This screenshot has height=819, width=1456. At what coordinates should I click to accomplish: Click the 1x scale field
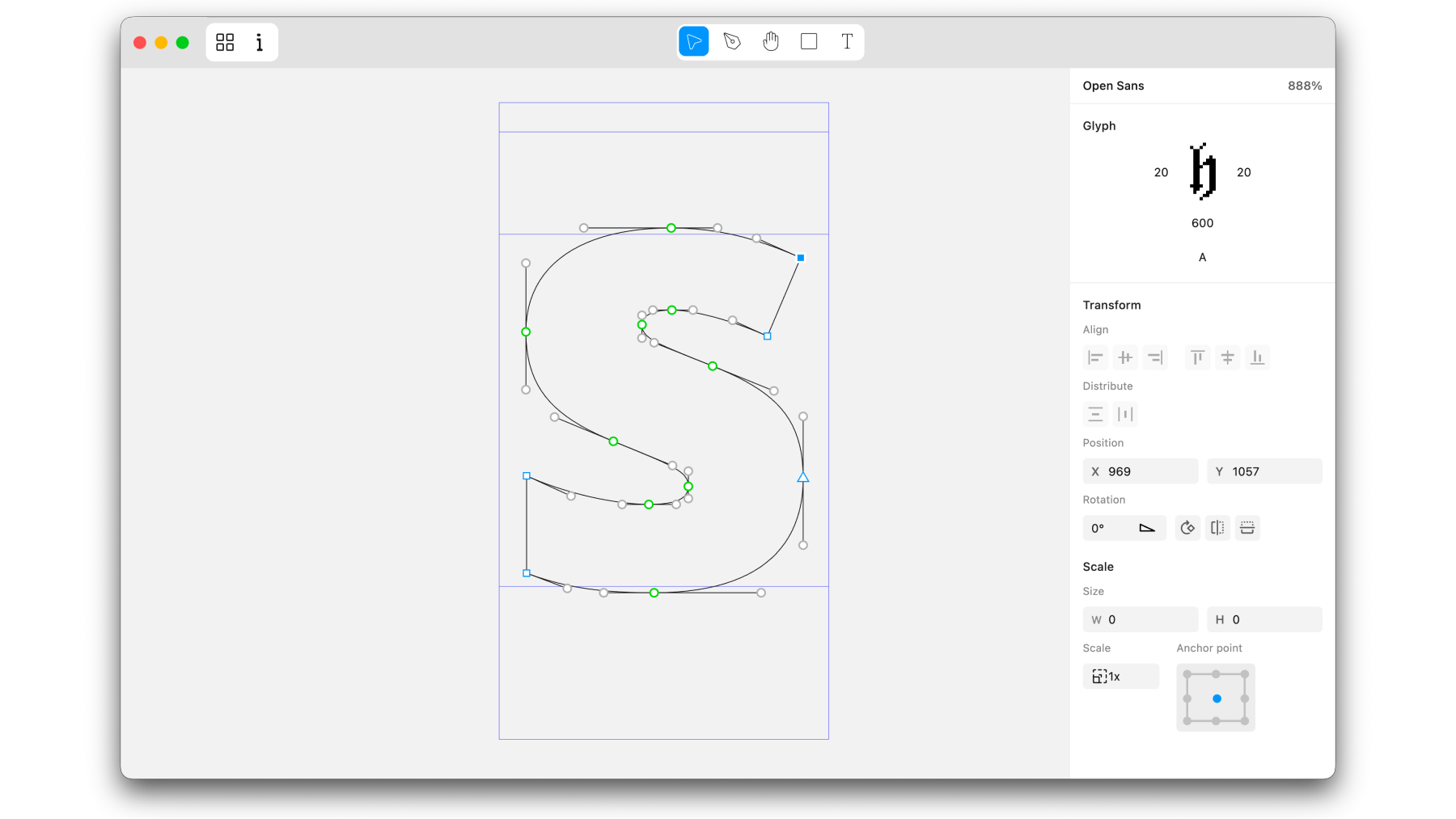(x=1120, y=677)
